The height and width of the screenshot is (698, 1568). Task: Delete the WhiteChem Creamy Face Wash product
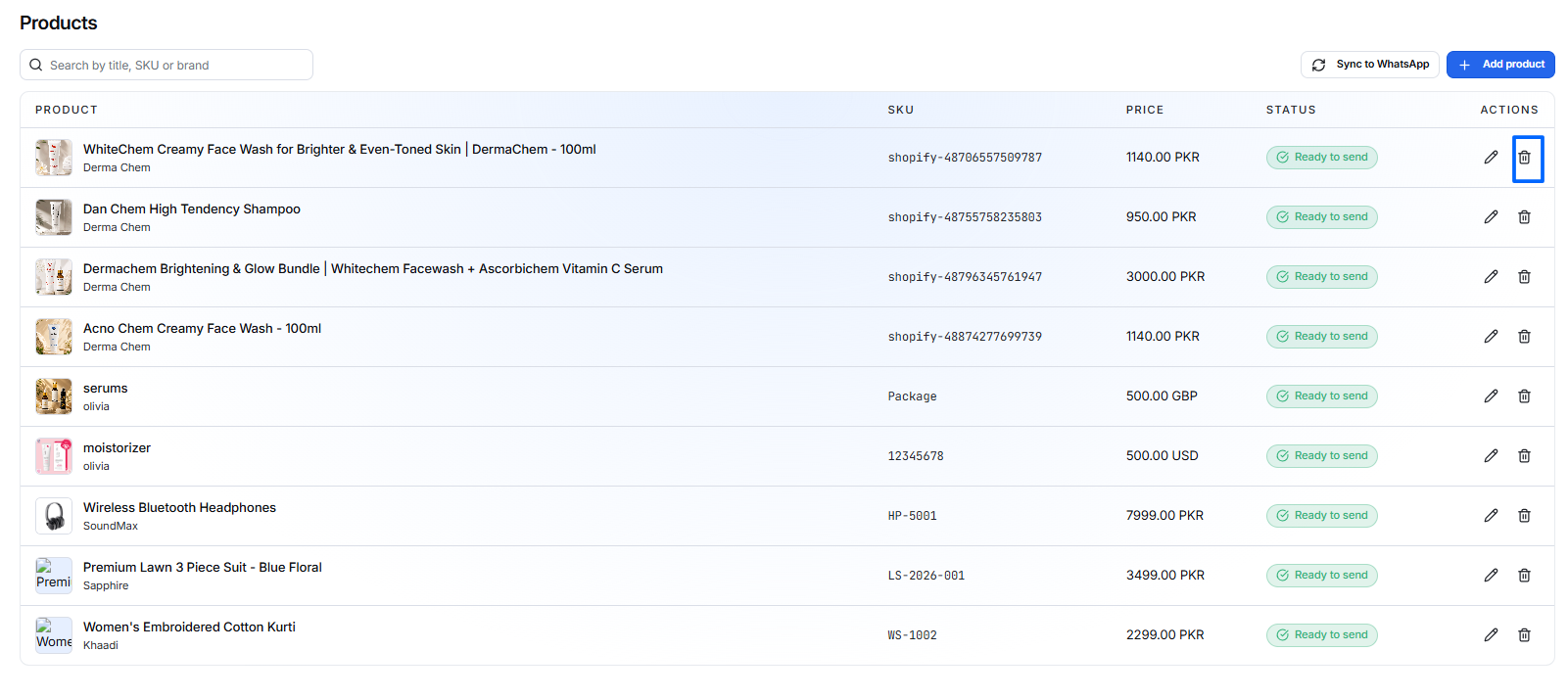pyautogui.click(x=1525, y=158)
